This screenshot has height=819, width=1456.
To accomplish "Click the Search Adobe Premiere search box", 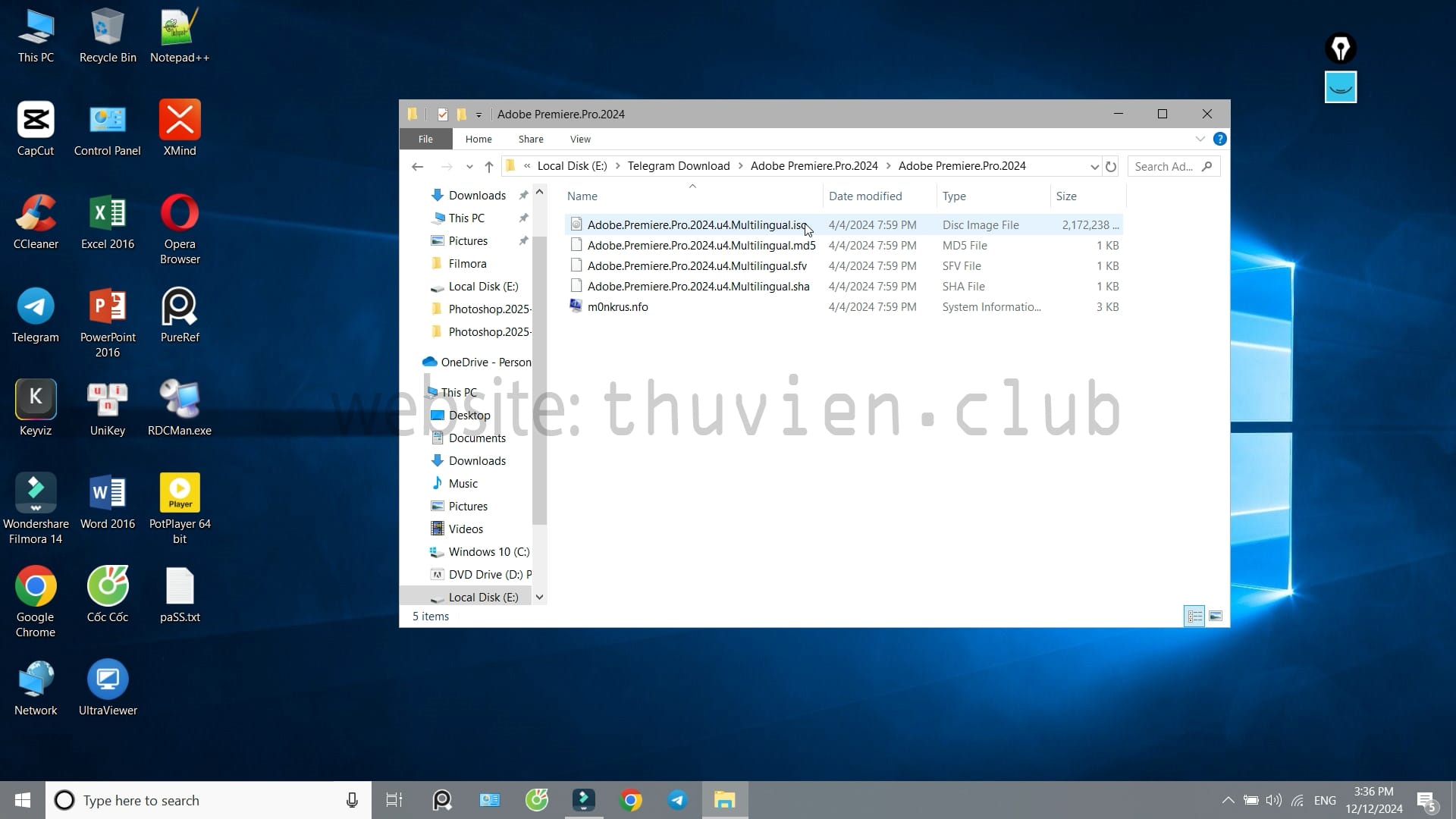I will click(x=1173, y=166).
